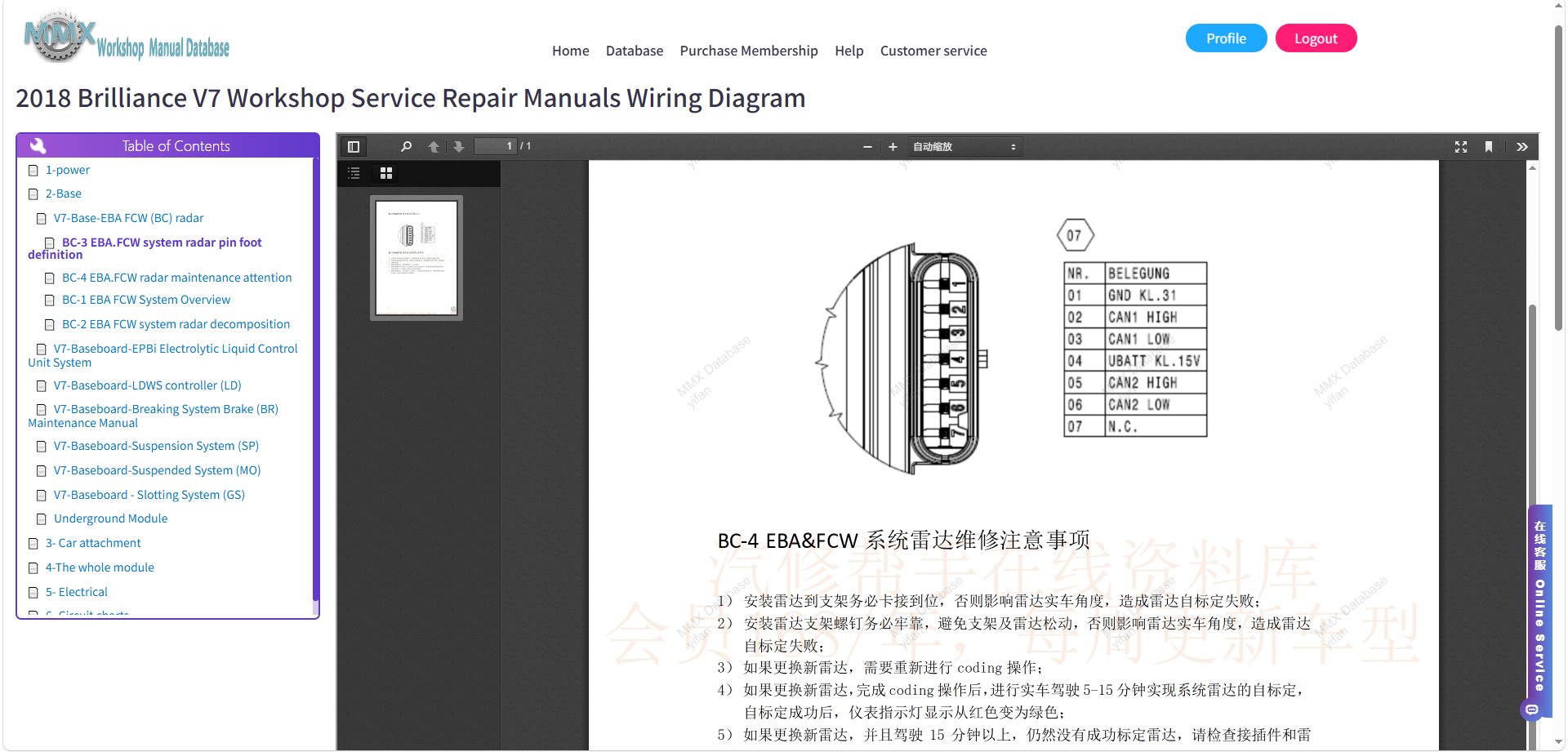This screenshot has width=1568, height=752.
Task: Go to next page arrow
Action: (x=459, y=147)
